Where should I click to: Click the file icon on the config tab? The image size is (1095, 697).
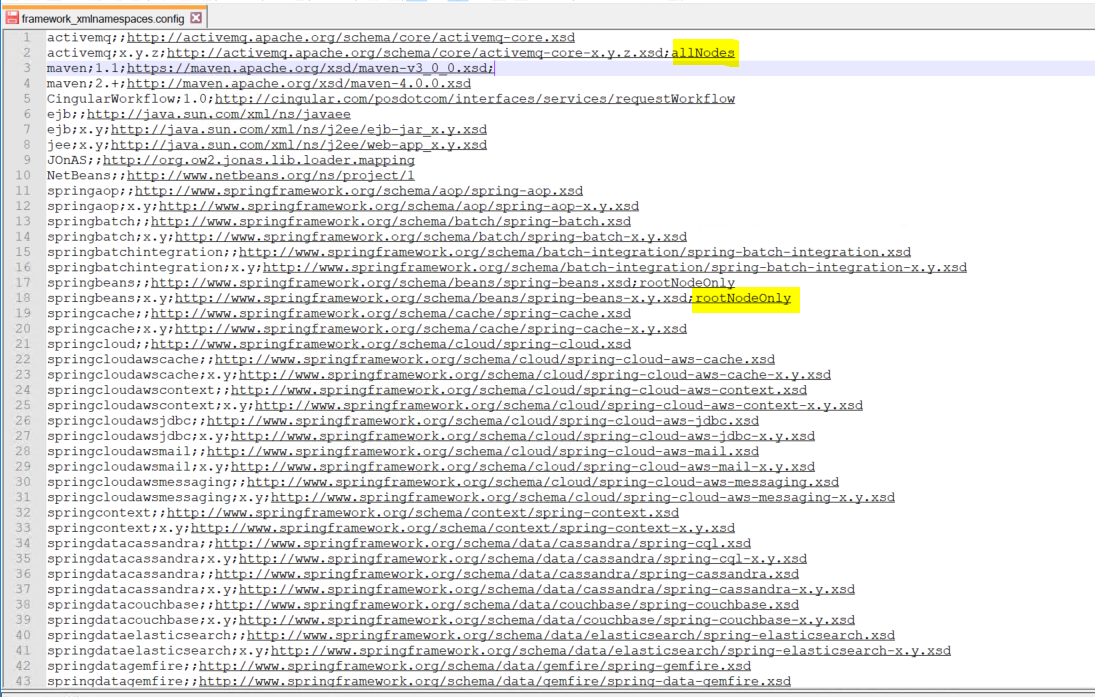12,18
